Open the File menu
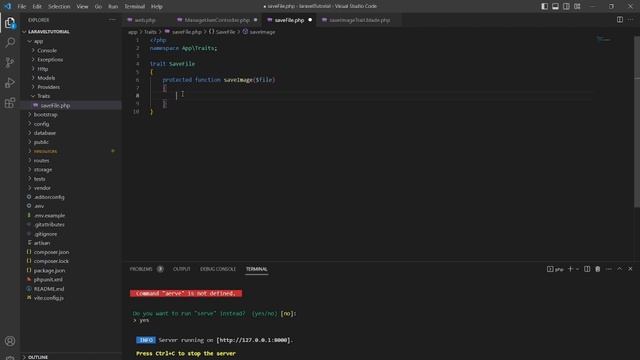 (x=22, y=7)
